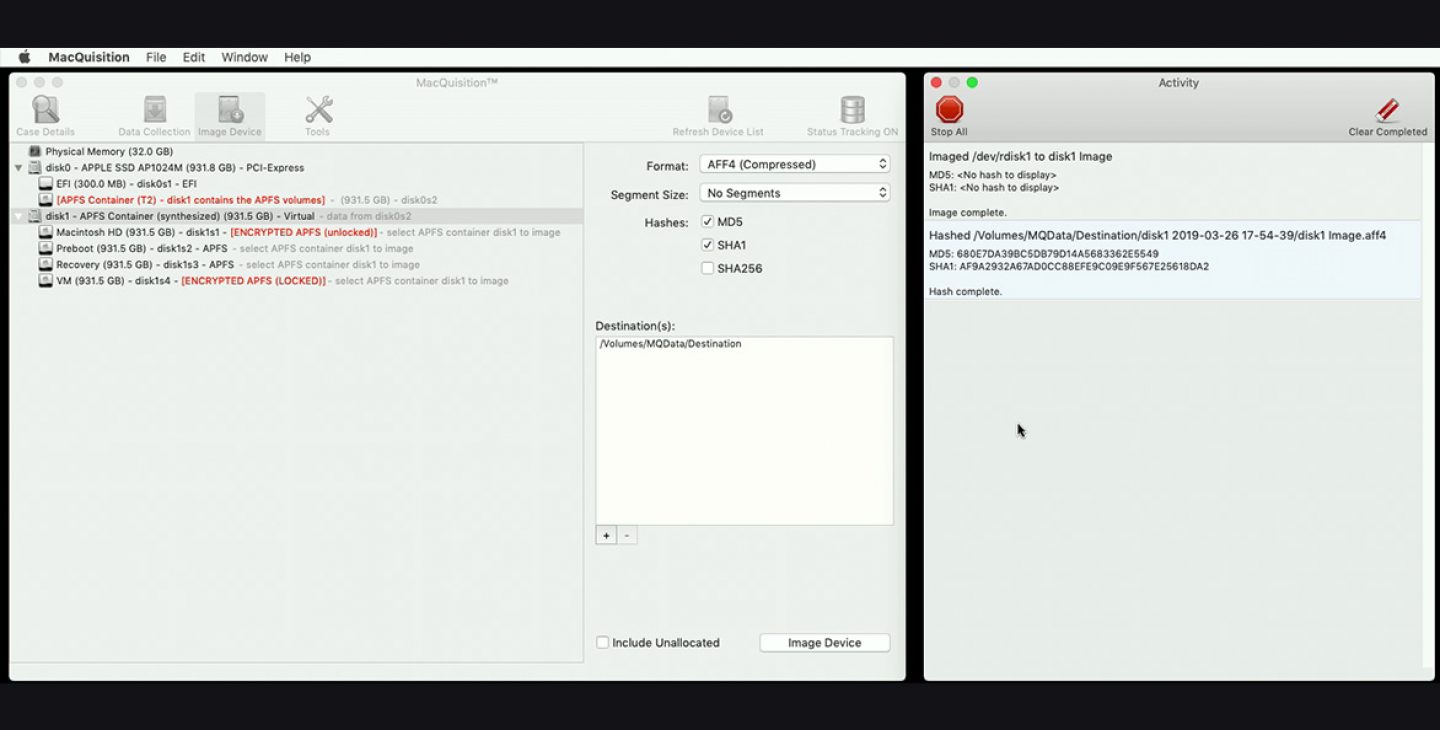Uncheck the SHA1 hash checkbox
Screen dimensions: 1440x730
click(707, 245)
